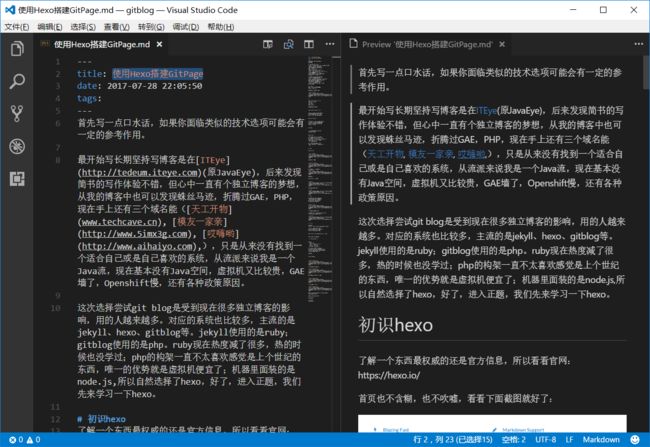Close the 使用Hexo搭建GitPage.md editor tab

click(159, 44)
